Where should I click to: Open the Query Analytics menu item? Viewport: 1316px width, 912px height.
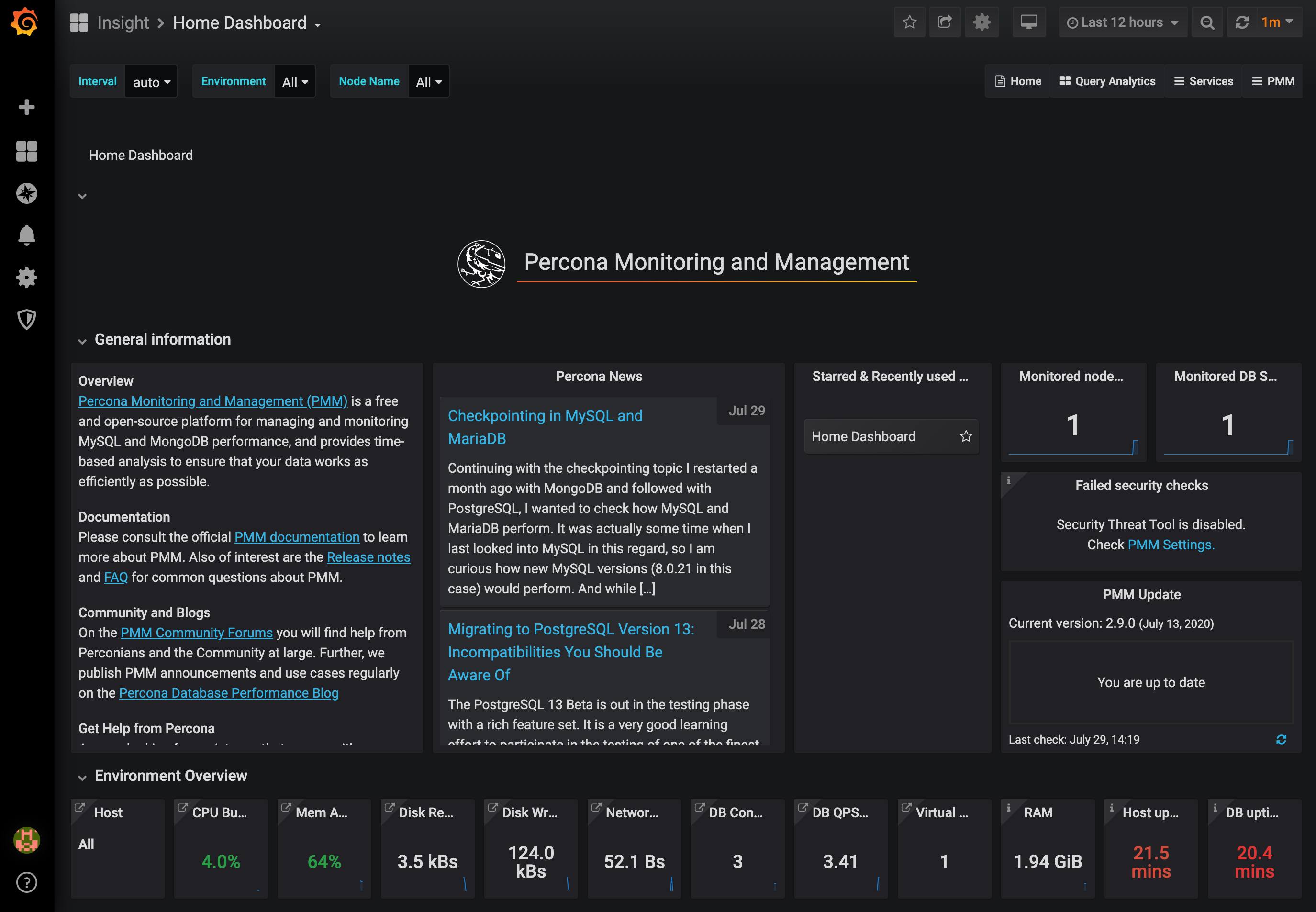pyautogui.click(x=1107, y=81)
